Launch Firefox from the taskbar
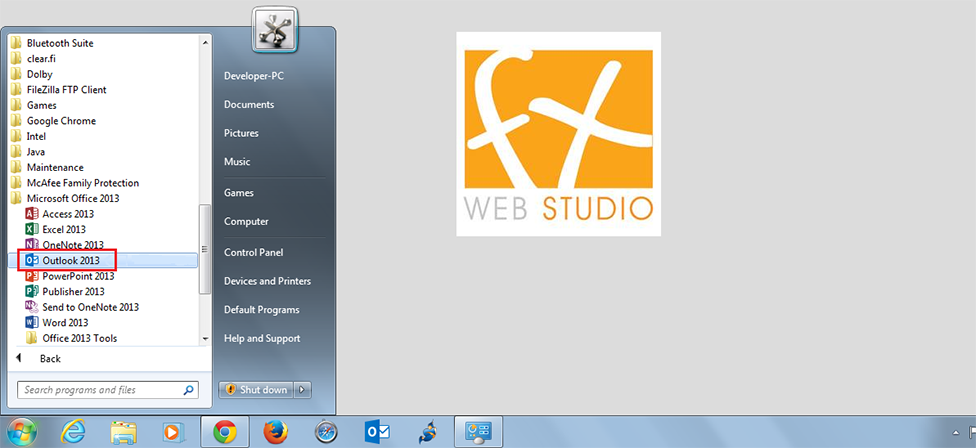976x448 pixels. (x=275, y=432)
